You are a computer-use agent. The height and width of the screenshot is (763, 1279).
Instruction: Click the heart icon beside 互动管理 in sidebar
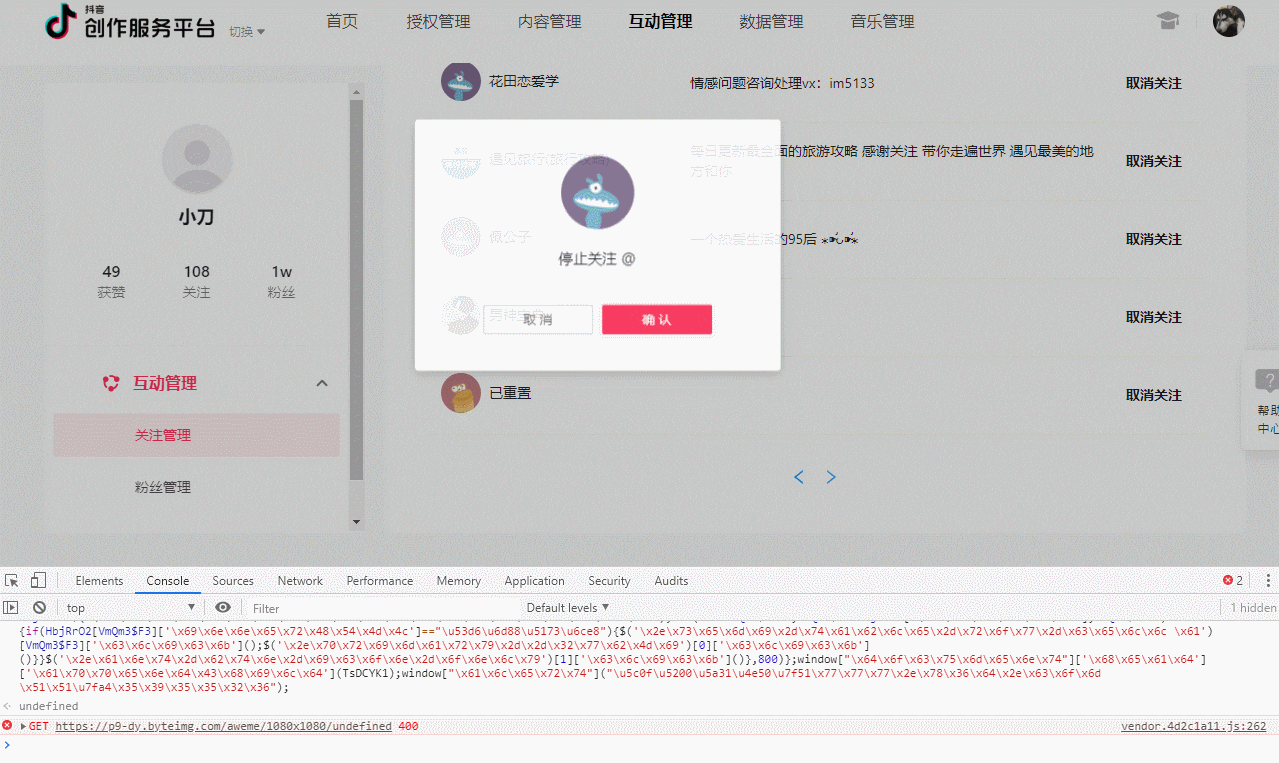click(110, 383)
